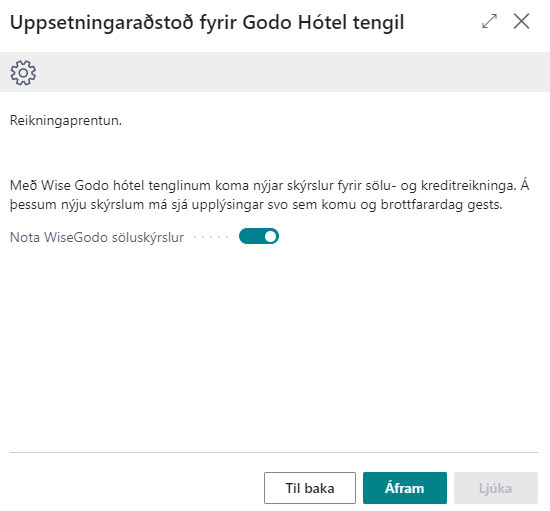Click the X icon at the top right
This screenshot has width=550, height=511.
[x=521, y=21]
